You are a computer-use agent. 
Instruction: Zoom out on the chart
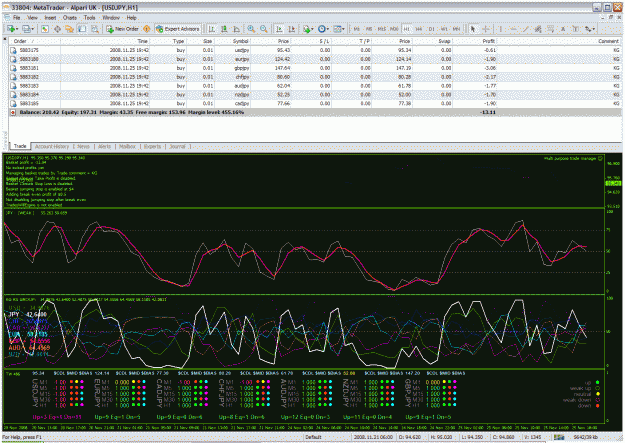coord(263,29)
